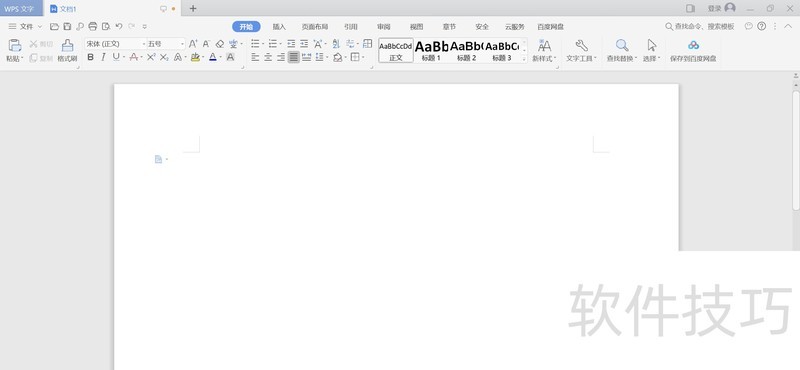Pick the font color A swatch
The image size is (800, 370).
(x=213, y=57)
